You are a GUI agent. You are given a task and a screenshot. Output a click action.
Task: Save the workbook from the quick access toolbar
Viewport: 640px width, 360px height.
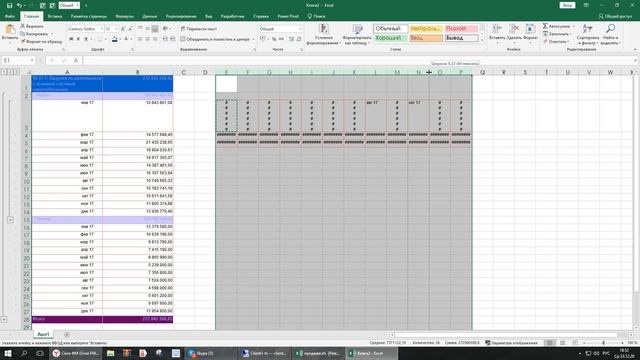(9, 5)
